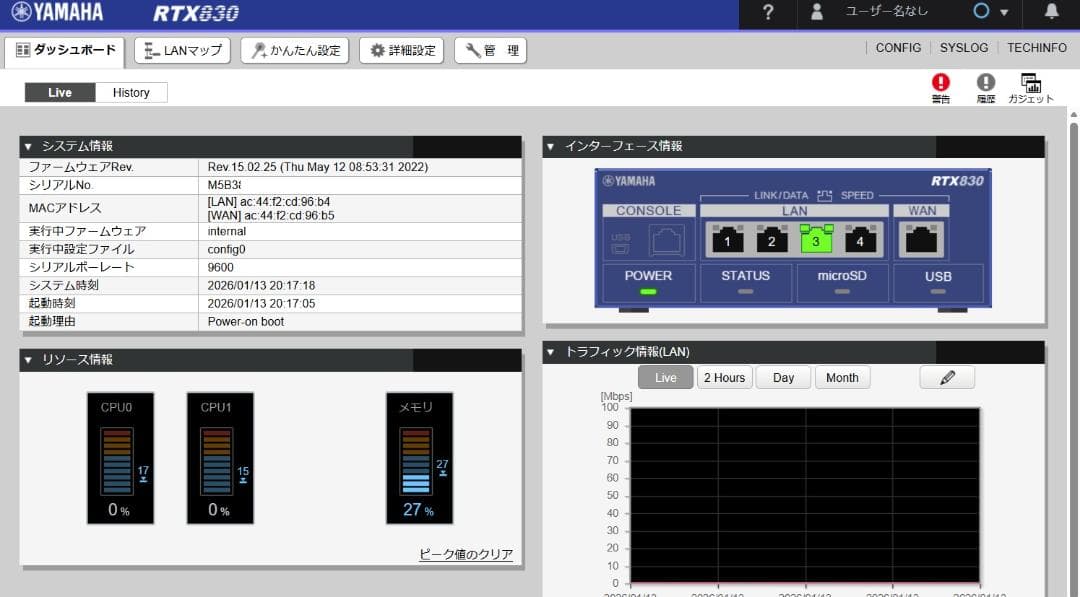This screenshot has height=597, width=1080.
Task: Collapse the システム情報 panel
Action: (29, 146)
